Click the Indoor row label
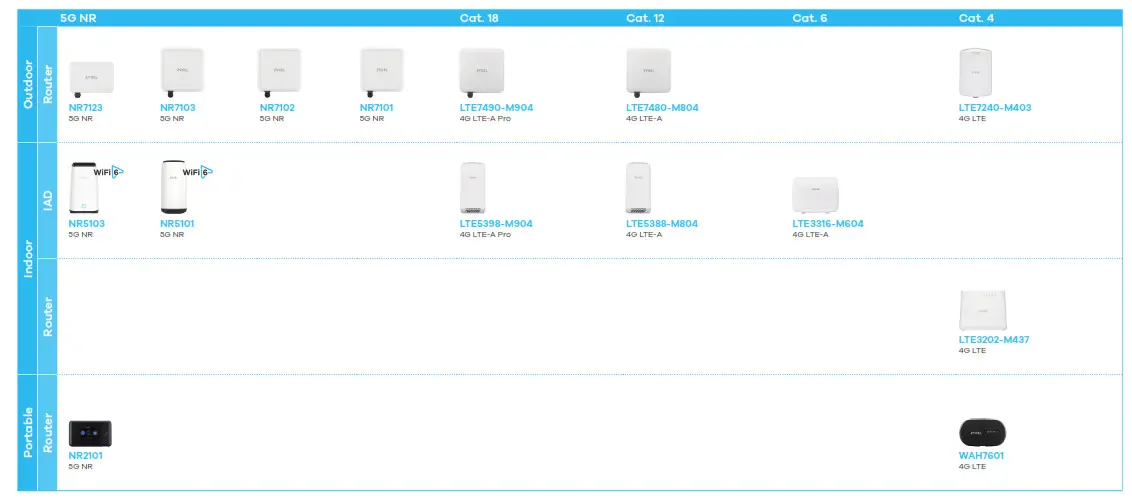Screen dimensions: 1132x499 coord(28,259)
